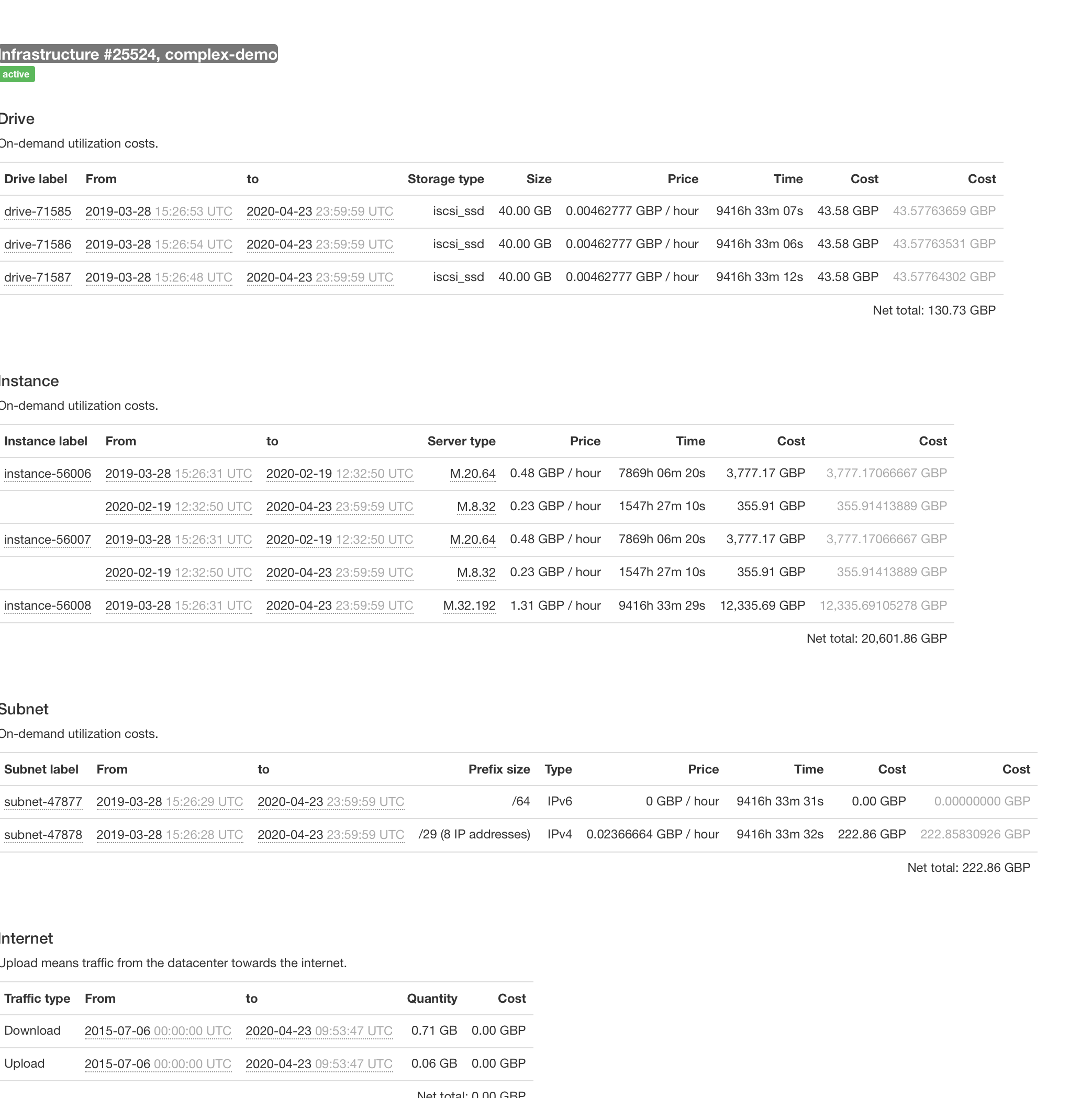Click Upload quantity 0.06 GB

[x=434, y=1063]
